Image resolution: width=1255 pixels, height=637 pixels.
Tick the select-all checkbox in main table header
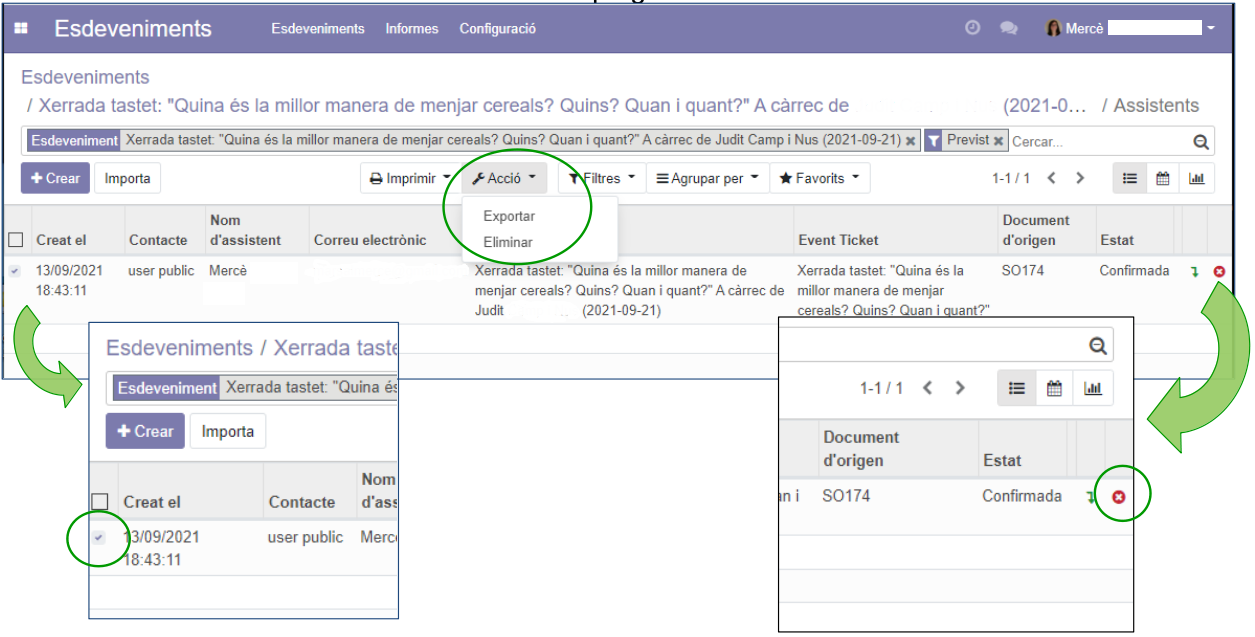(16, 240)
